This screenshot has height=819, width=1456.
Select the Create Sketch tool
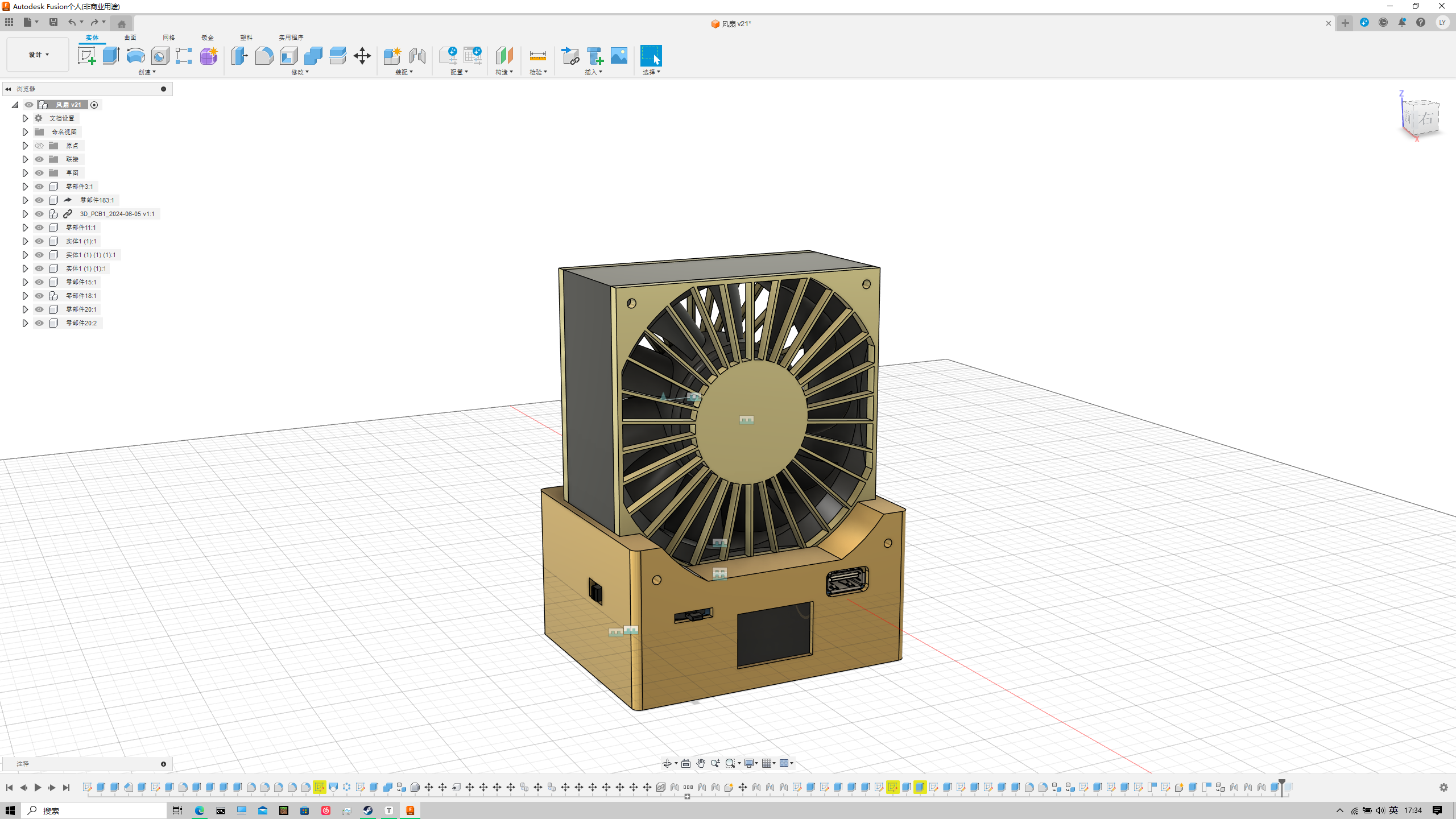click(86, 56)
